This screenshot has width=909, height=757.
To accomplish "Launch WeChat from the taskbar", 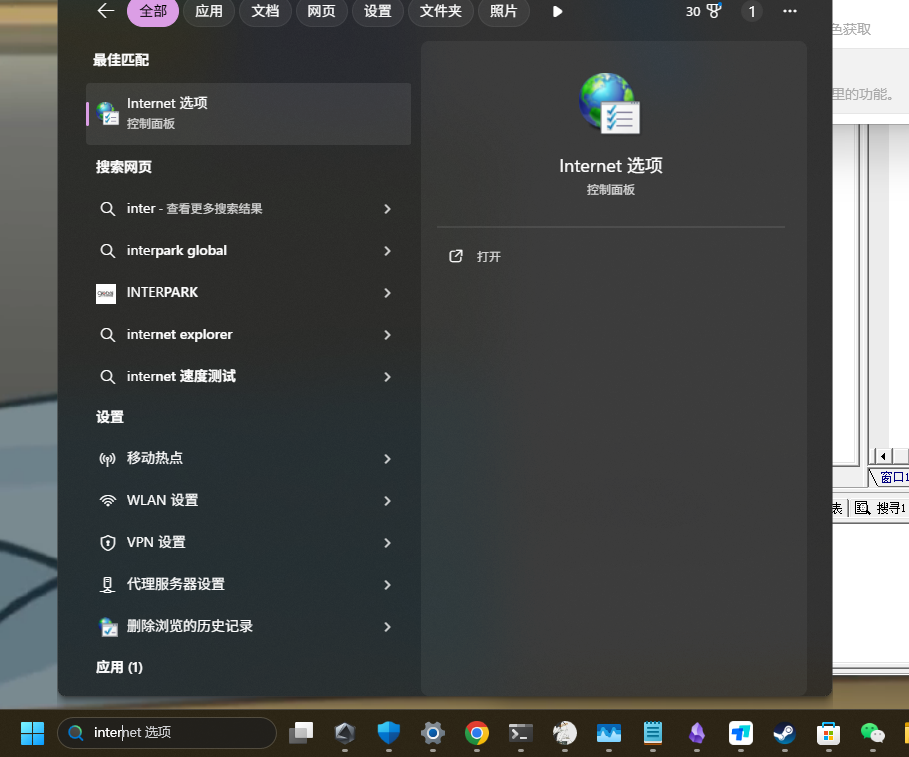I will coord(873,733).
